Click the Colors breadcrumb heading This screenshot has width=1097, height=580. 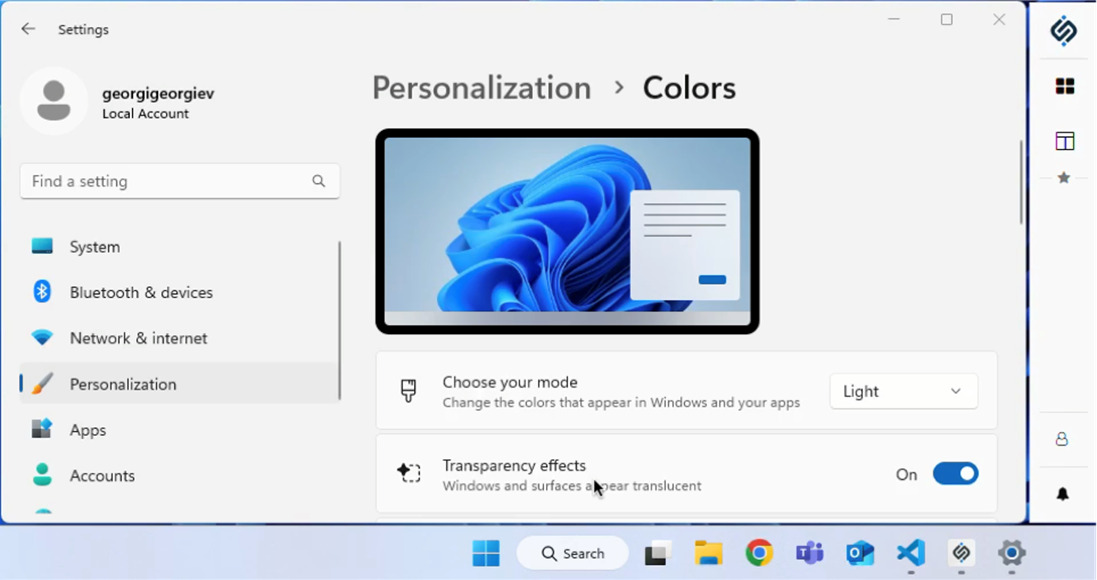(689, 88)
